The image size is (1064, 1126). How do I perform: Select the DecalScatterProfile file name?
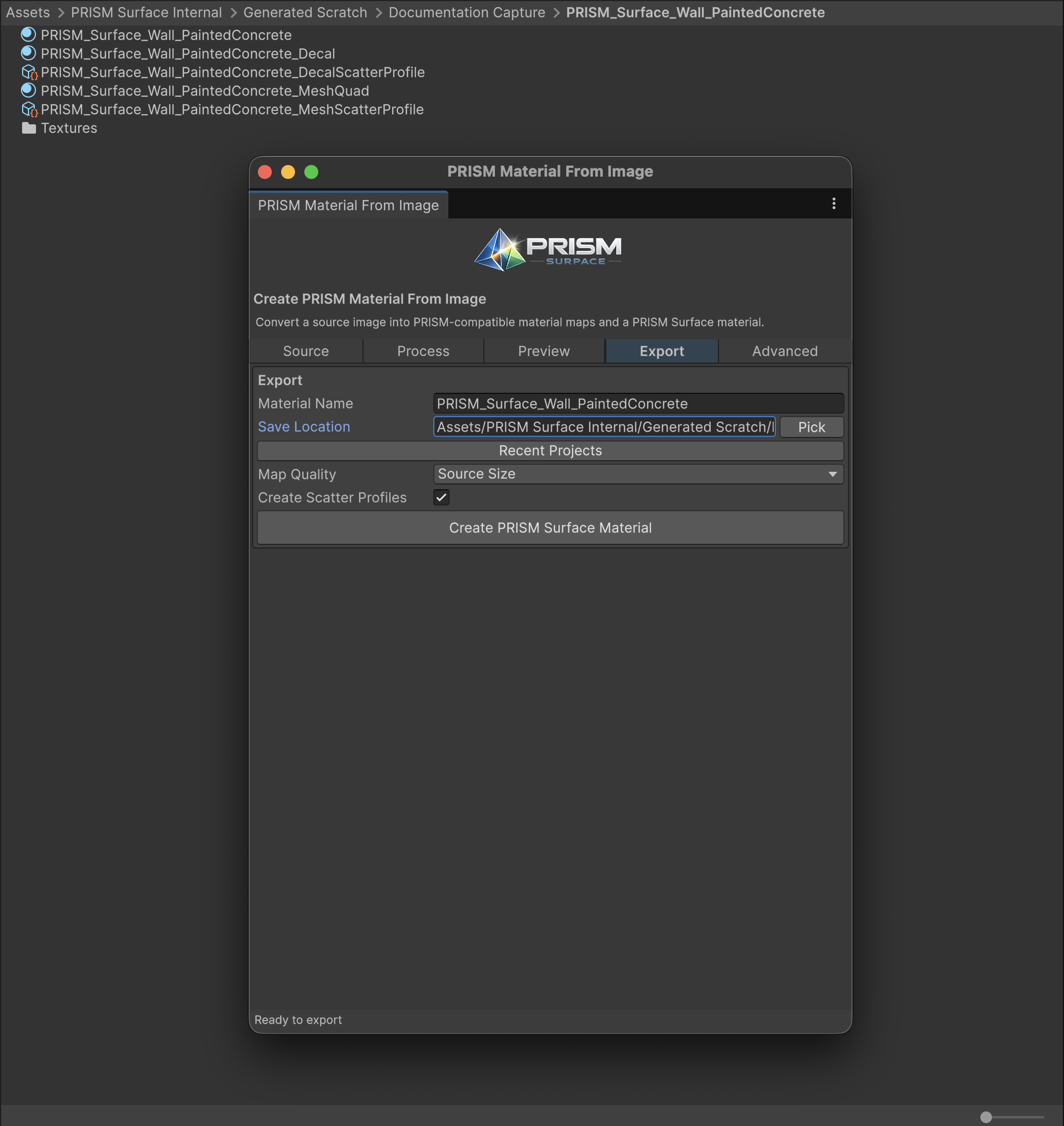(x=233, y=72)
